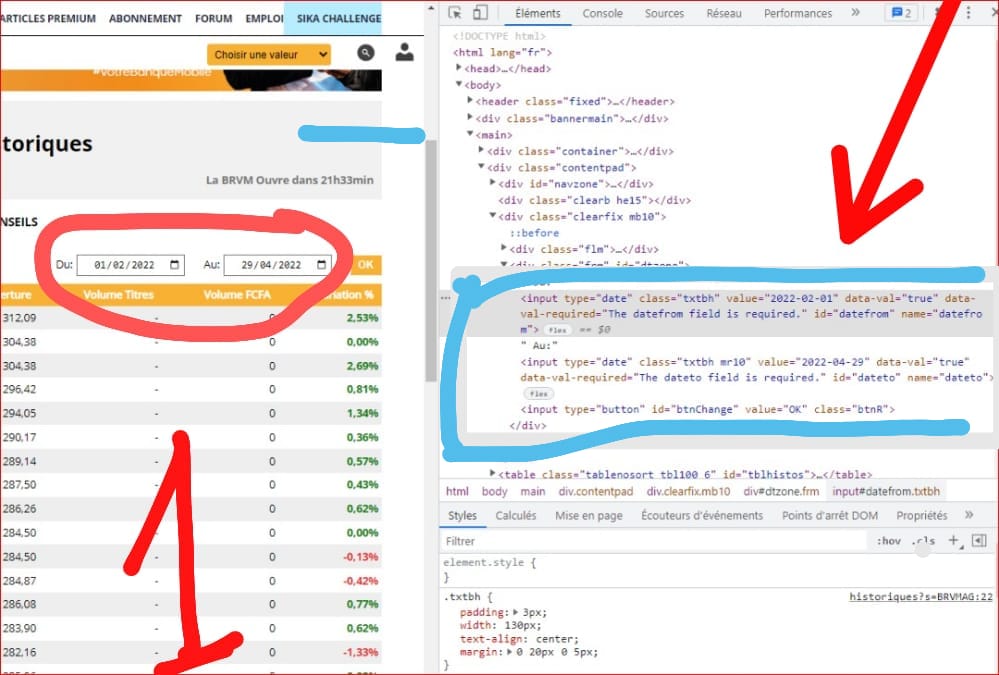
Task: Select the div.clearfix.mb10 breadcrumb
Action: coord(688,491)
